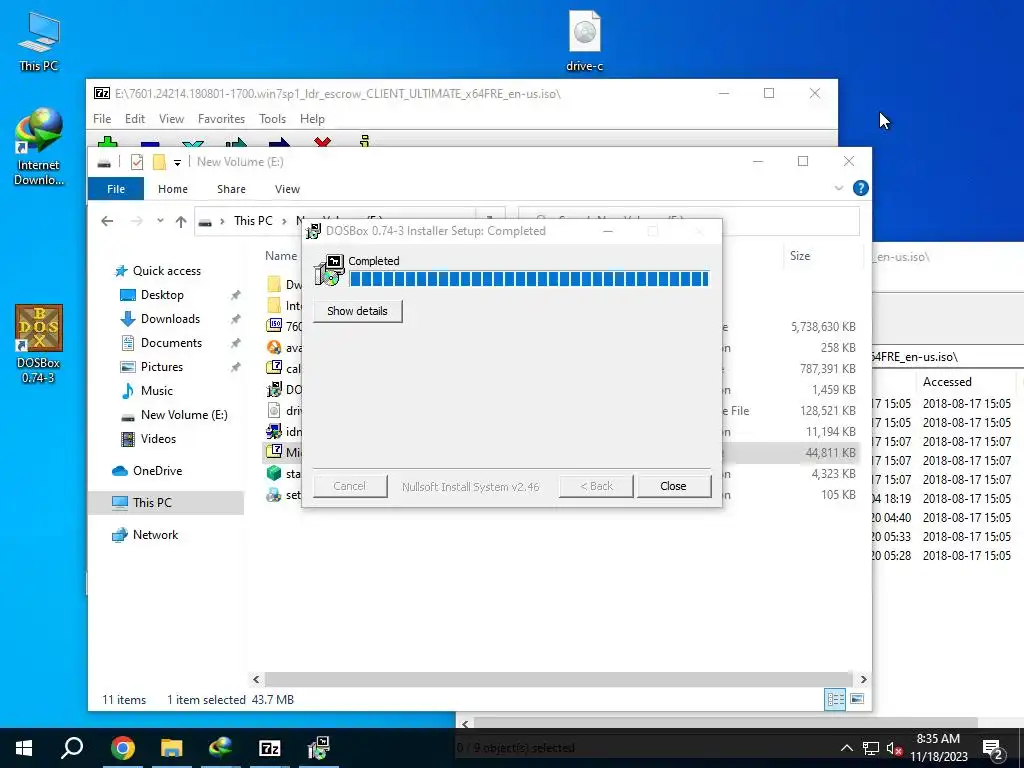Open Documents in navigation pane

[171, 343]
